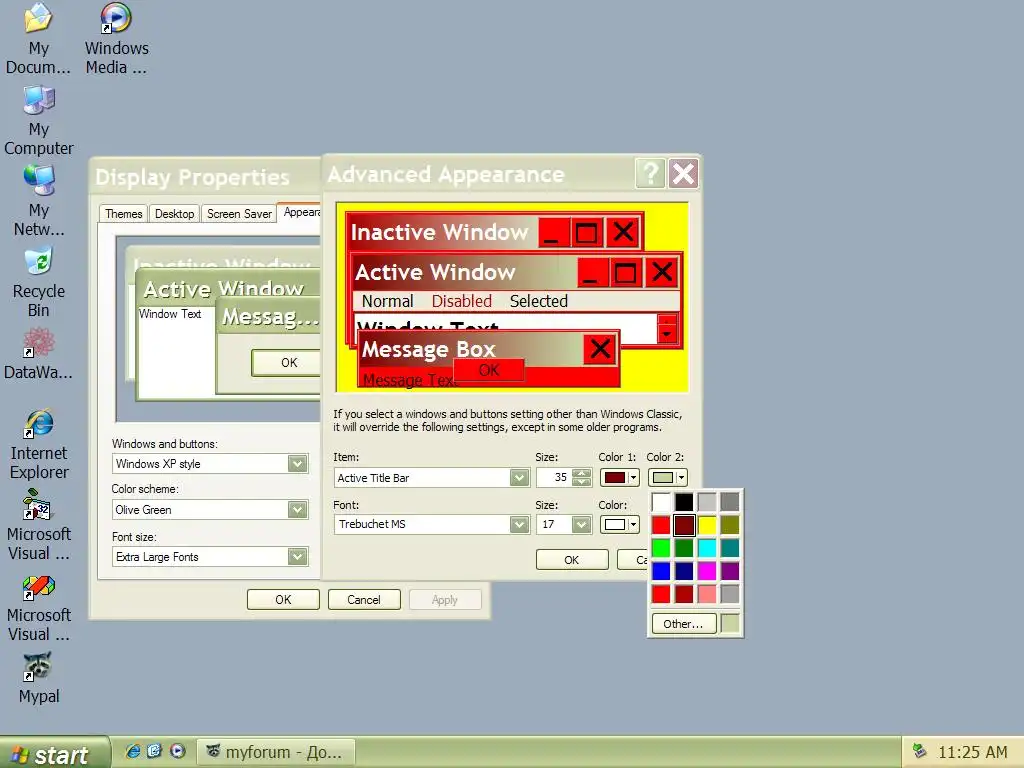Click Cancel in Display Properties
This screenshot has width=1024, height=768.
tap(363, 600)
